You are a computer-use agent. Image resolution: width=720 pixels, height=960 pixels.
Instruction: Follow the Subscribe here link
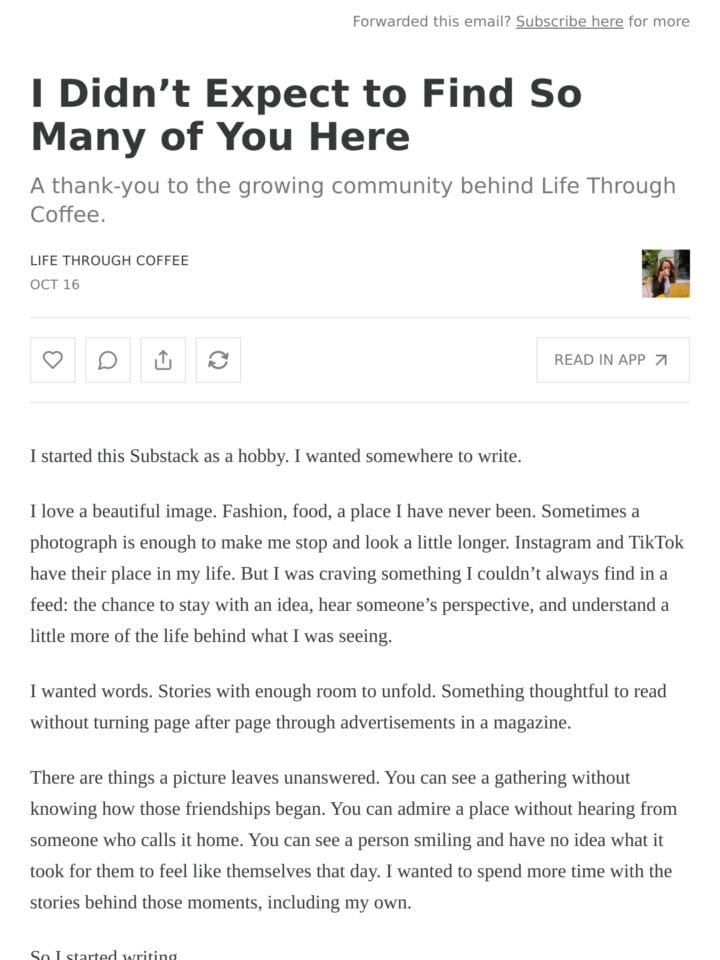pyautogui.click(x=569, y=21)
